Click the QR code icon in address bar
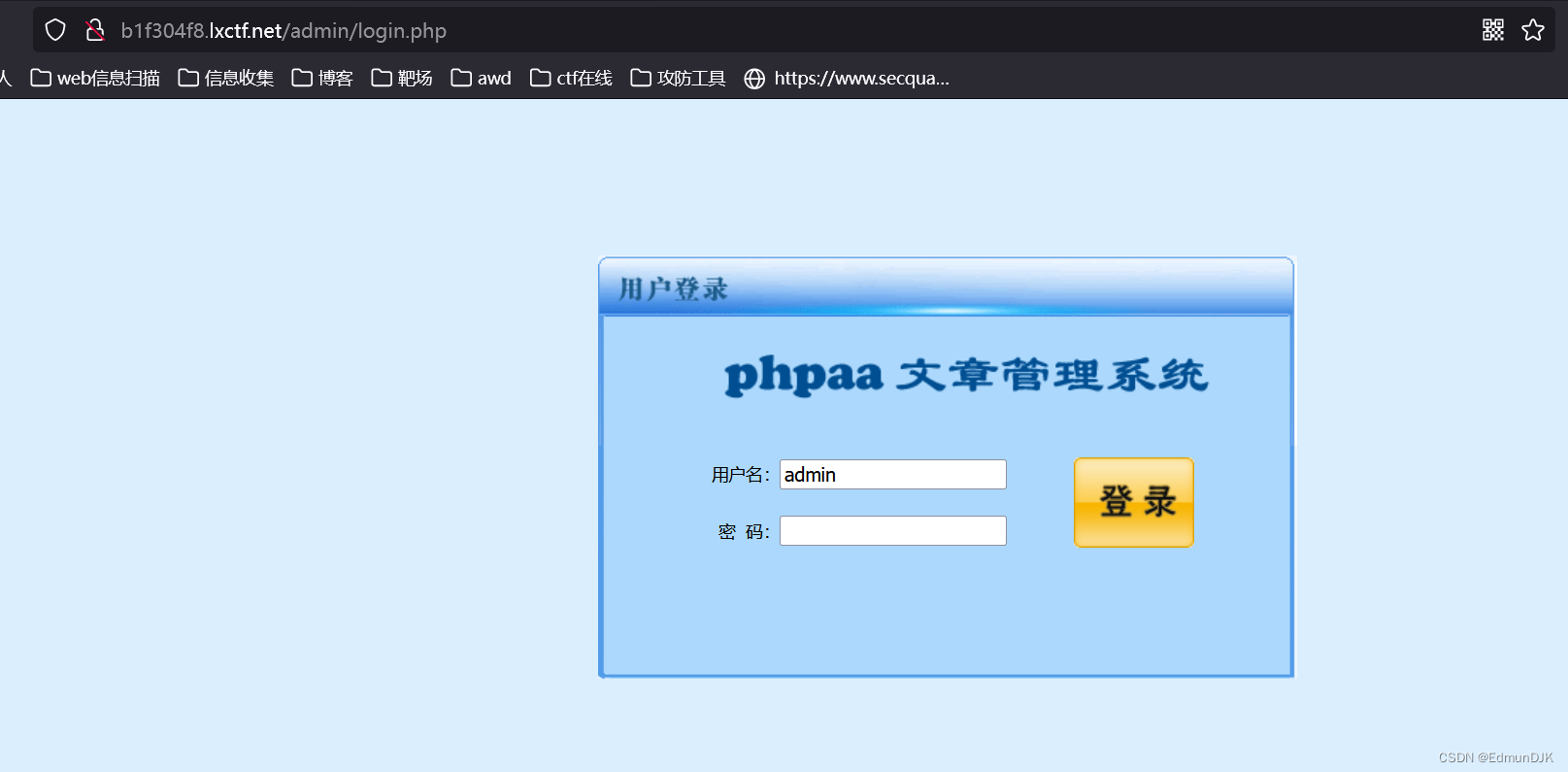This screenshot has height=772, width=1568. tap(1493, 30)
